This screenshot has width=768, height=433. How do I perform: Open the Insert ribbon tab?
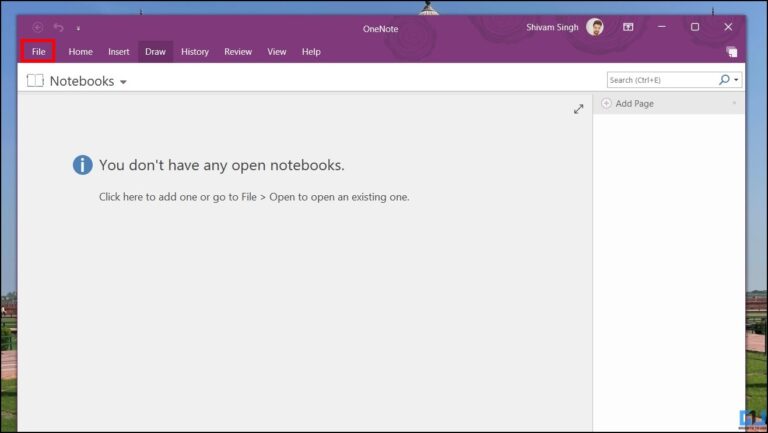coord(119,51)
